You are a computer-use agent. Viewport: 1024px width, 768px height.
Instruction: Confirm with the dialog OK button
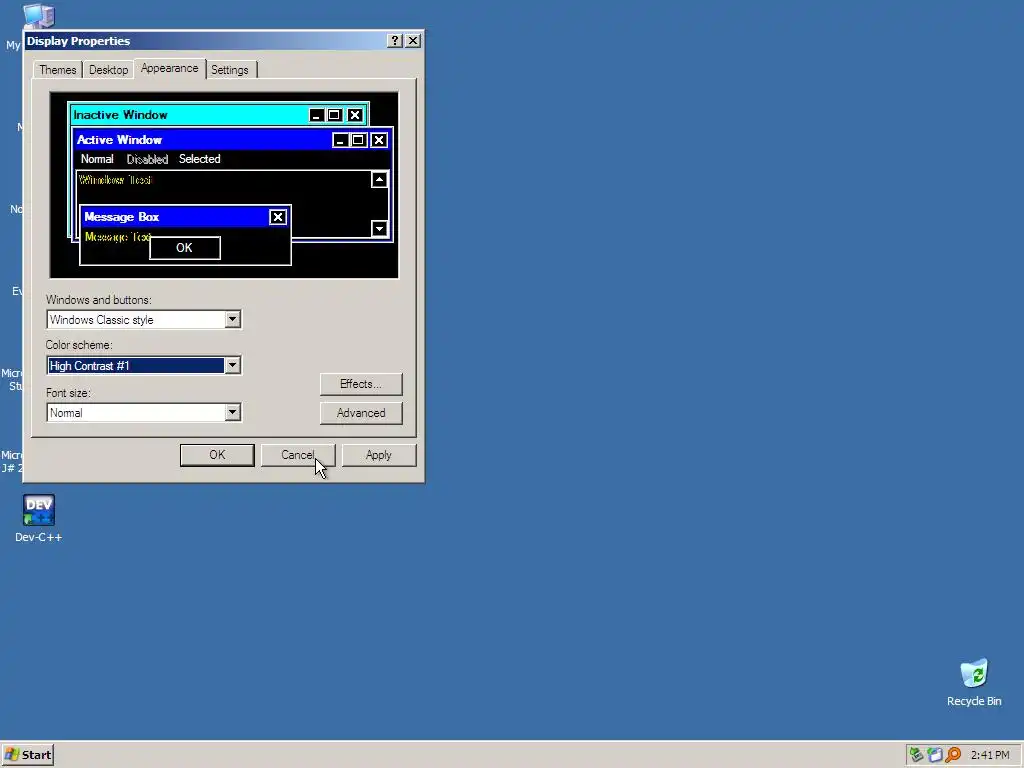[217, 455]
